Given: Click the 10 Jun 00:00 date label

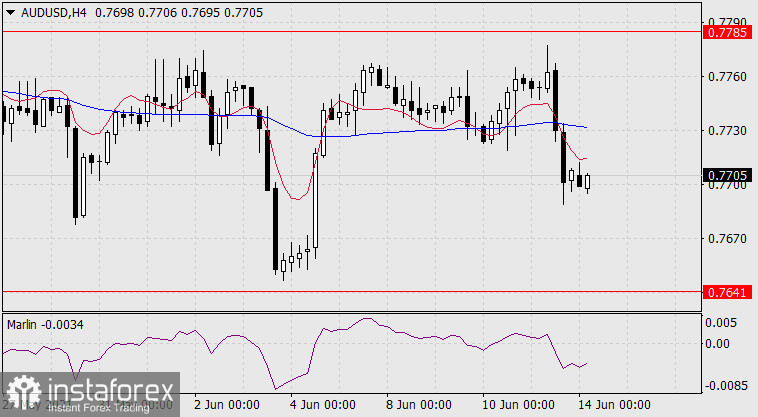Looking at the screenshot, I should [518, 405].
